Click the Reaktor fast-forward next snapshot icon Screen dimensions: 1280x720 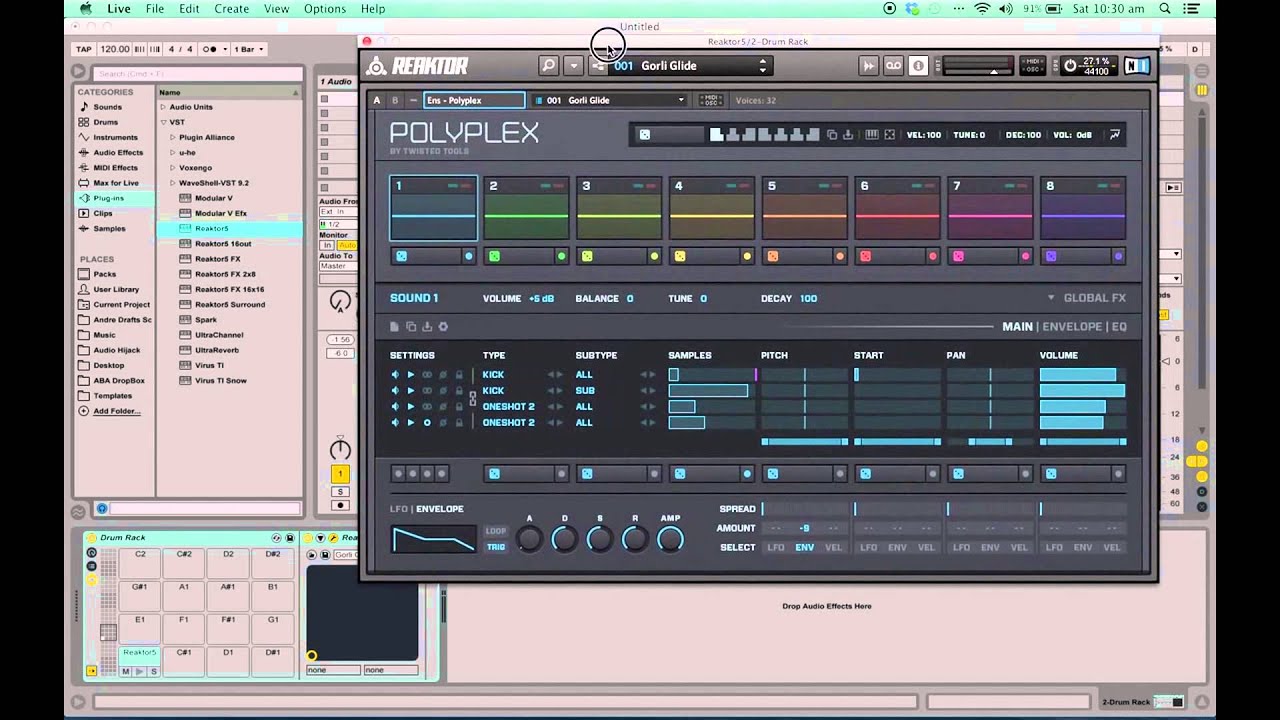pos(869,66)
